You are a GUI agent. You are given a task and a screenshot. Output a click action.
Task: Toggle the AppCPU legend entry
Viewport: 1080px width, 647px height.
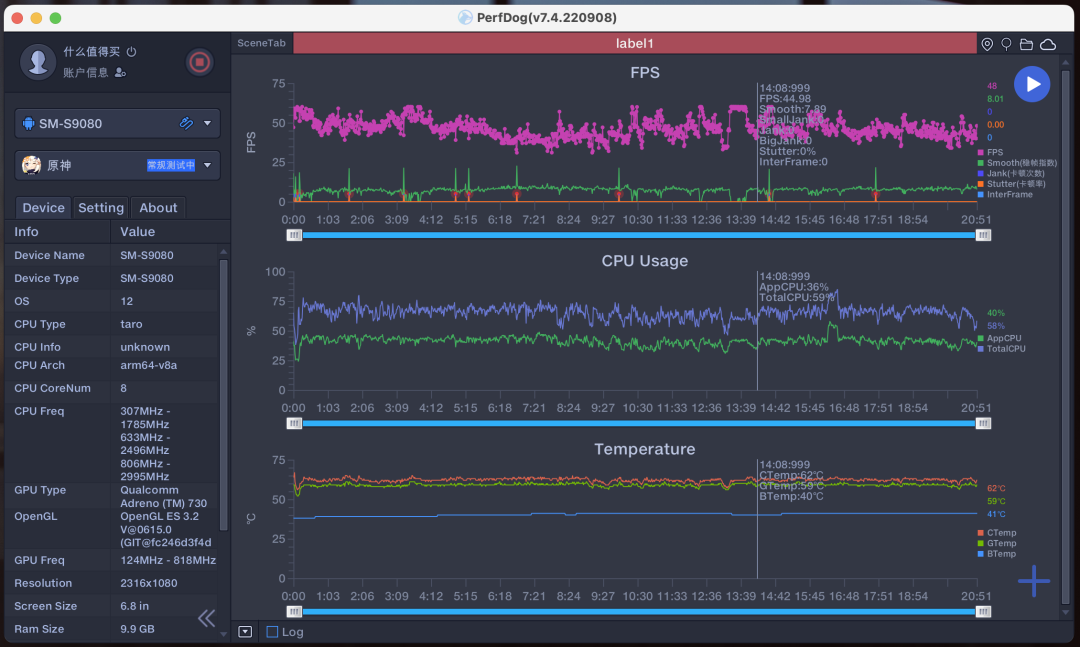coord(999,338)
